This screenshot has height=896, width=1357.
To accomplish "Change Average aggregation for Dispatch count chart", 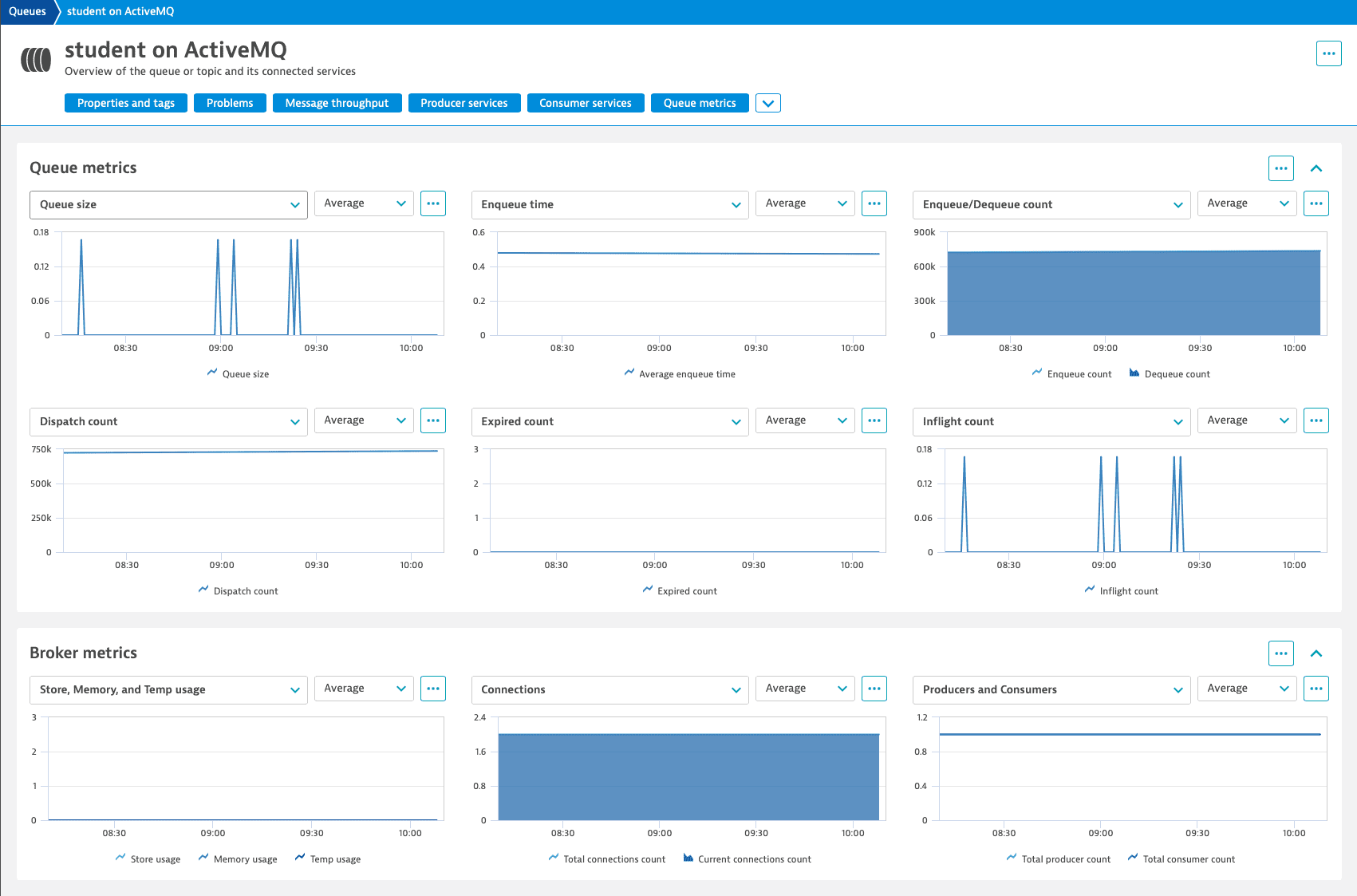I will (x=364, y=420).
